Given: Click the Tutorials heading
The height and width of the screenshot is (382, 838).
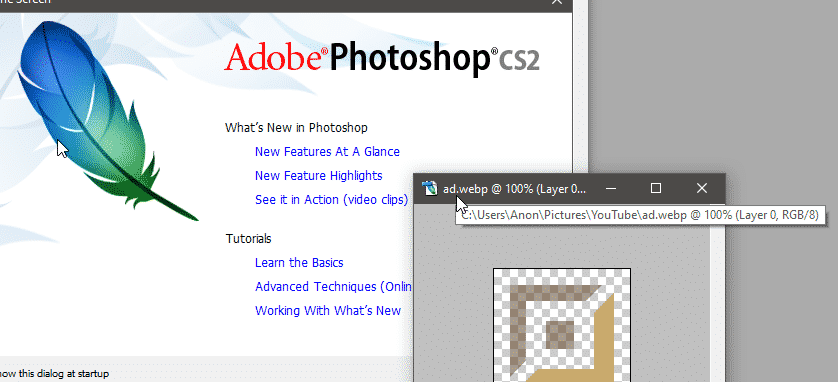Looking at the screenshot, I should click(249, 238).
